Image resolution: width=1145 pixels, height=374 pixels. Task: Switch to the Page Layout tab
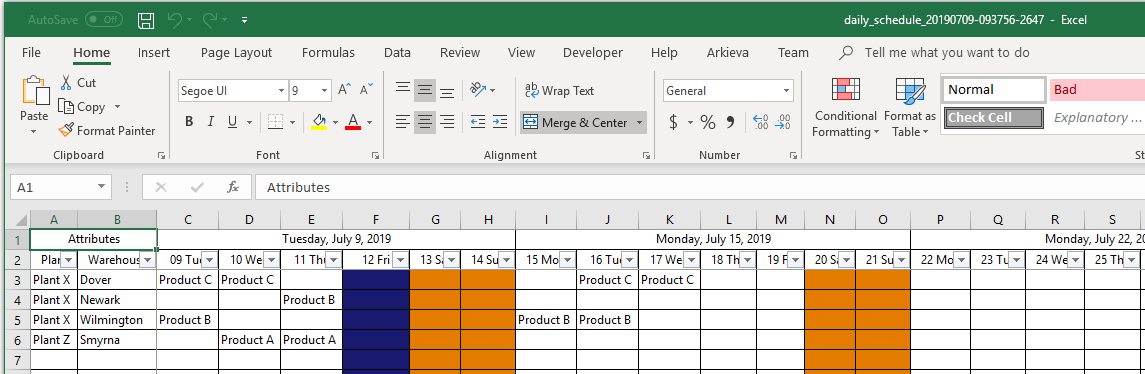(x=237, y=53)
